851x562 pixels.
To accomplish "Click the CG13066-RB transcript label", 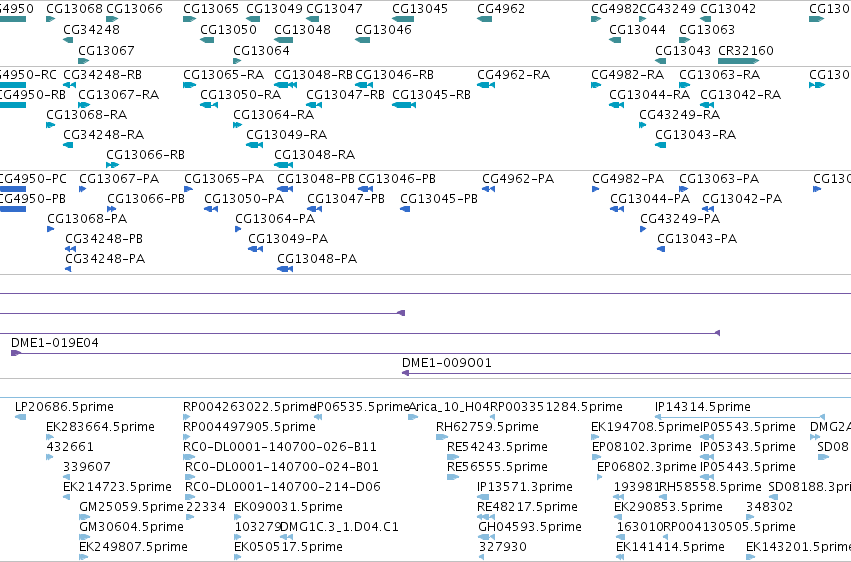I will click(145, 155).
